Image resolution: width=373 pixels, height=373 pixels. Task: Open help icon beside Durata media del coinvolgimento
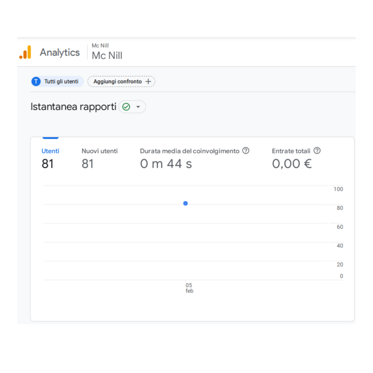pyautogui.click(x=246, y=151)
